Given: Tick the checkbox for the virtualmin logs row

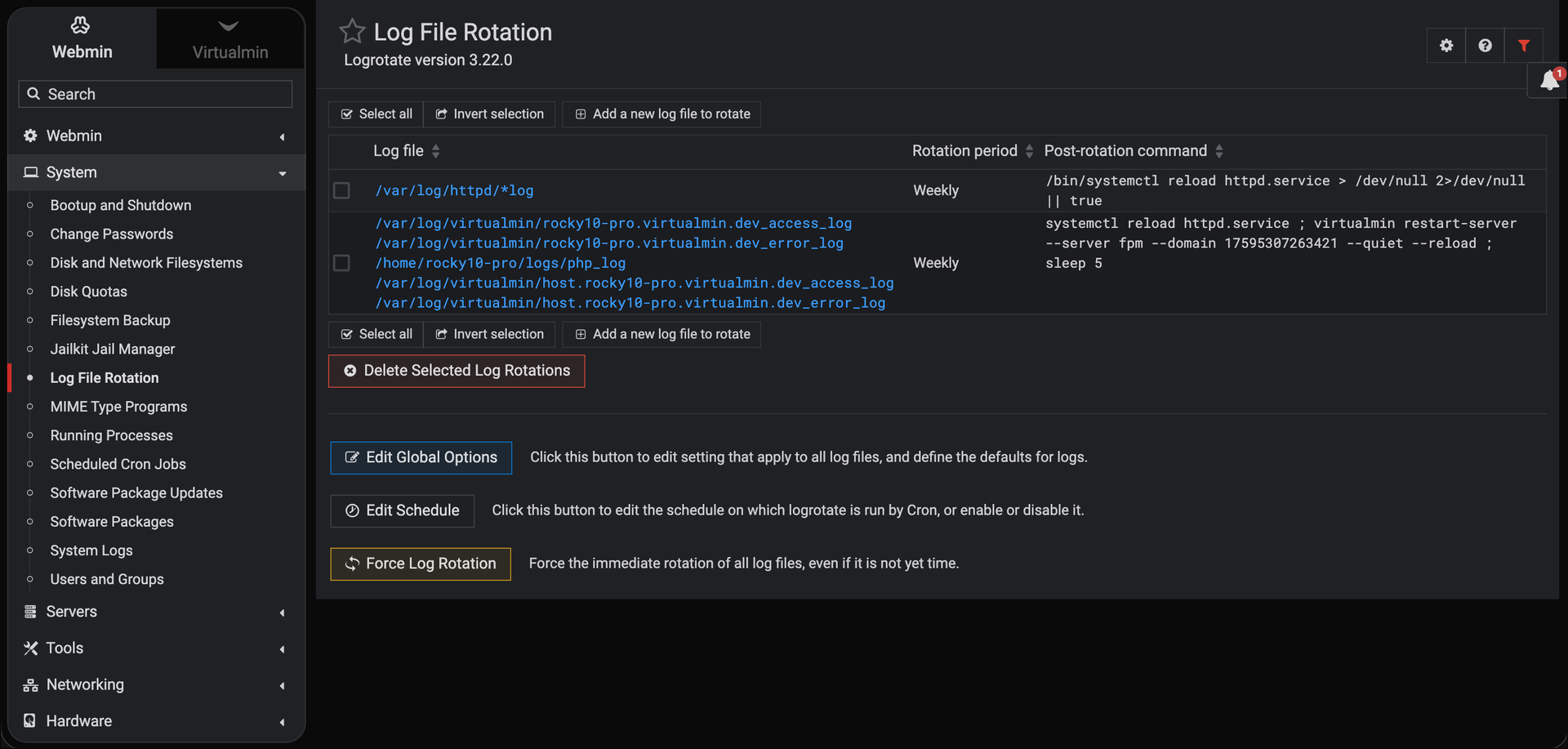Looking at the screenshot, I should click(341, 263).
